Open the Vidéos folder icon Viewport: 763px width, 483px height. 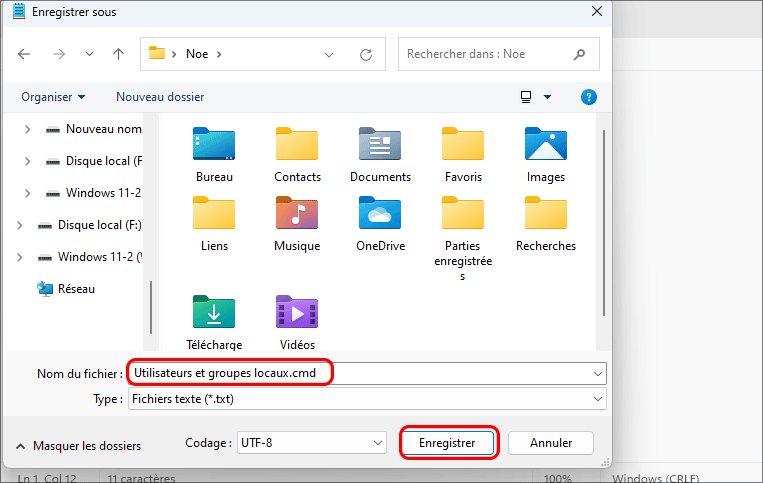(x=297, y=314)
